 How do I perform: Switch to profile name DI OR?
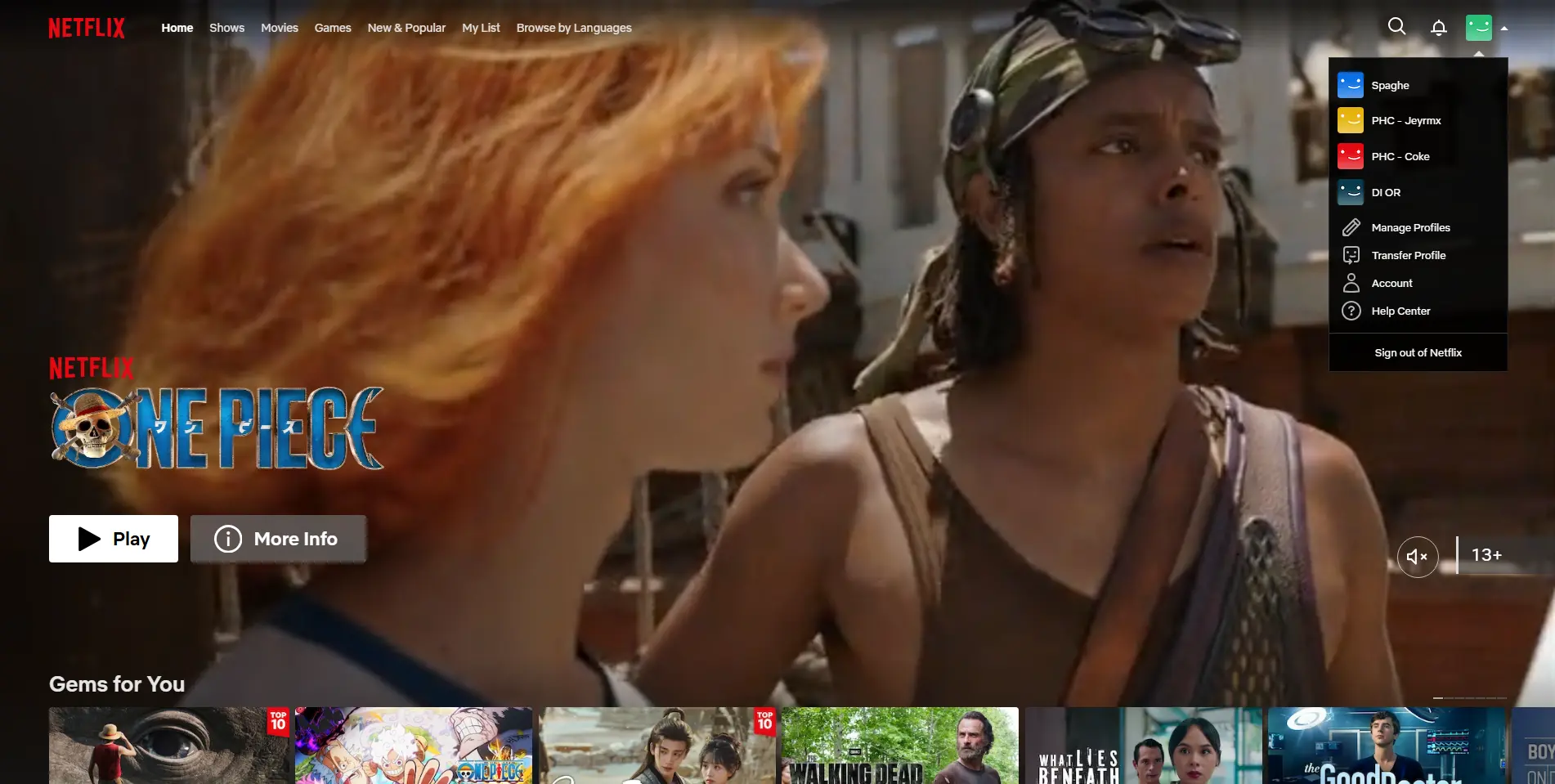click(x=1387, y=192)
